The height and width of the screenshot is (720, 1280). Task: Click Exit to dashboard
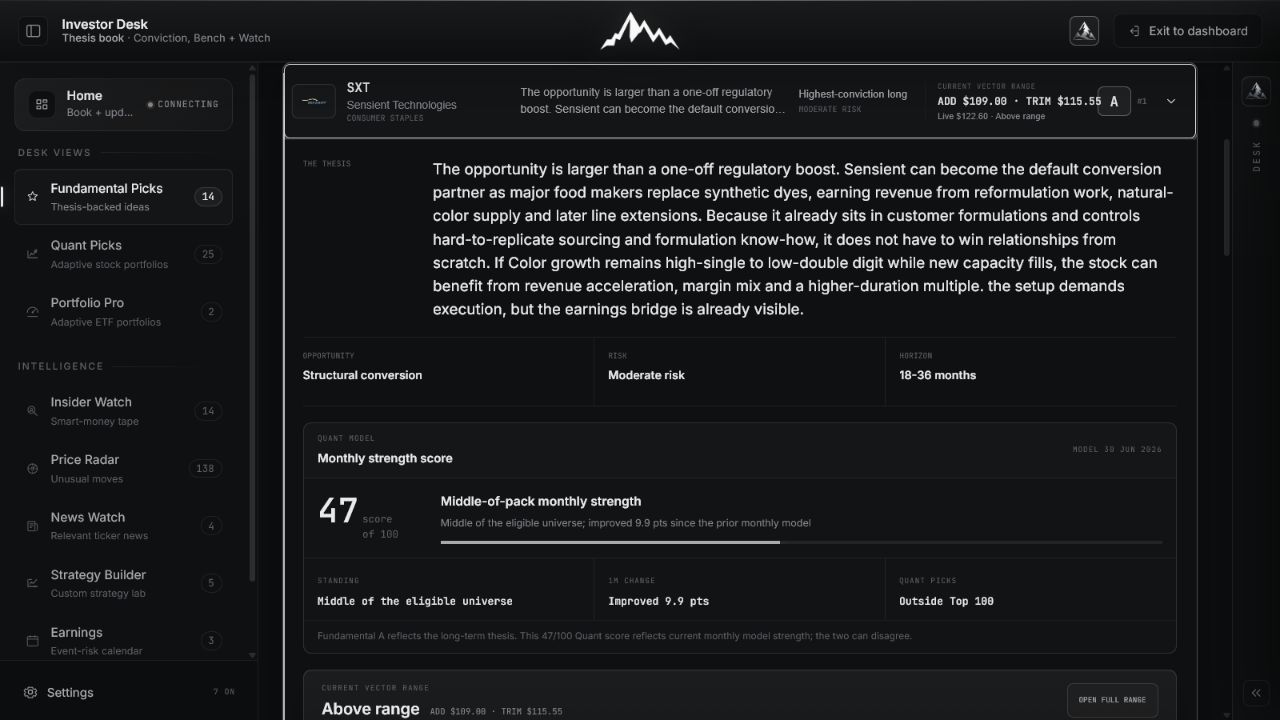1187,31
